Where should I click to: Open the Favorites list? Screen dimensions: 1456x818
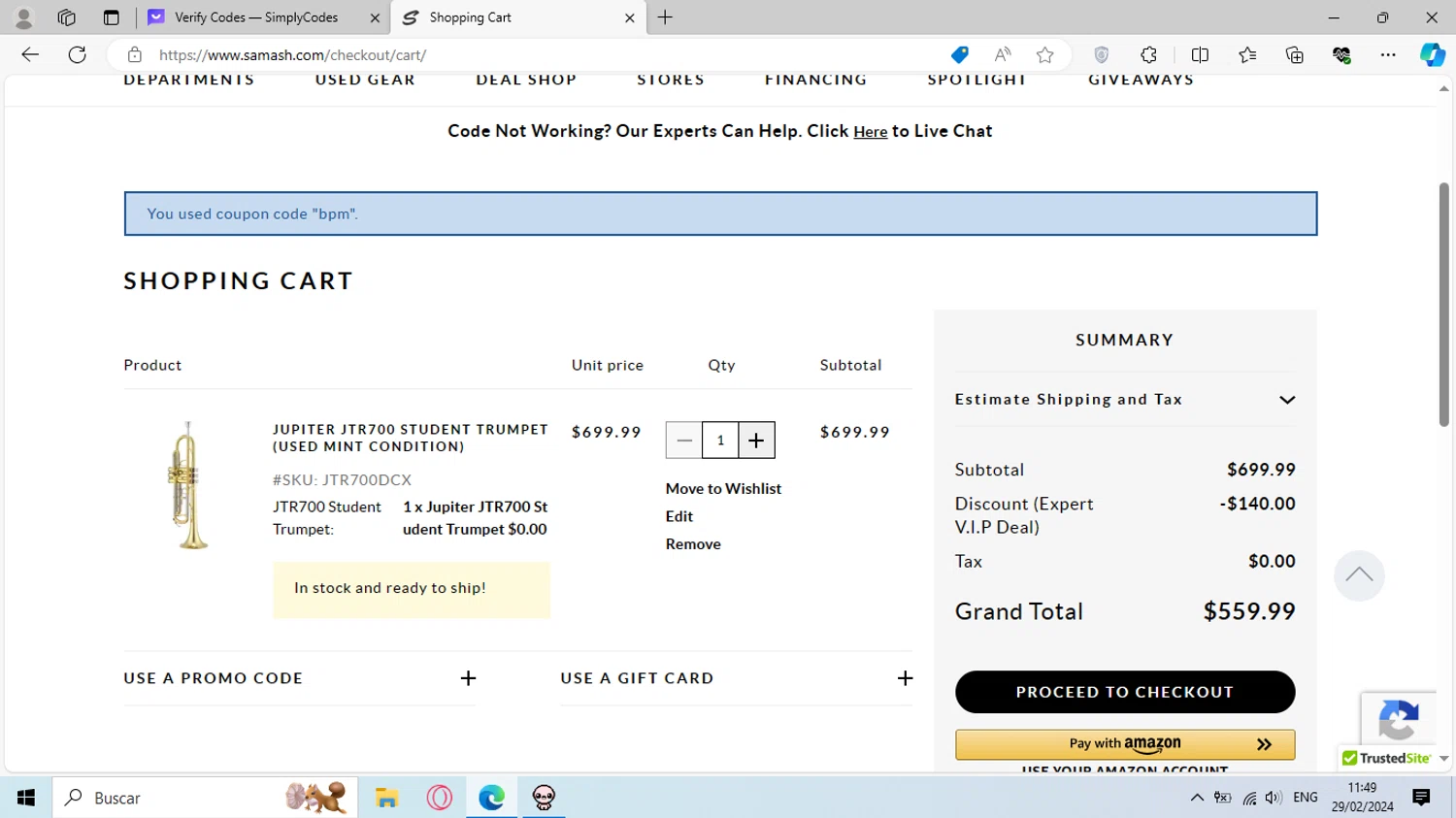(x=1247, y=55)
